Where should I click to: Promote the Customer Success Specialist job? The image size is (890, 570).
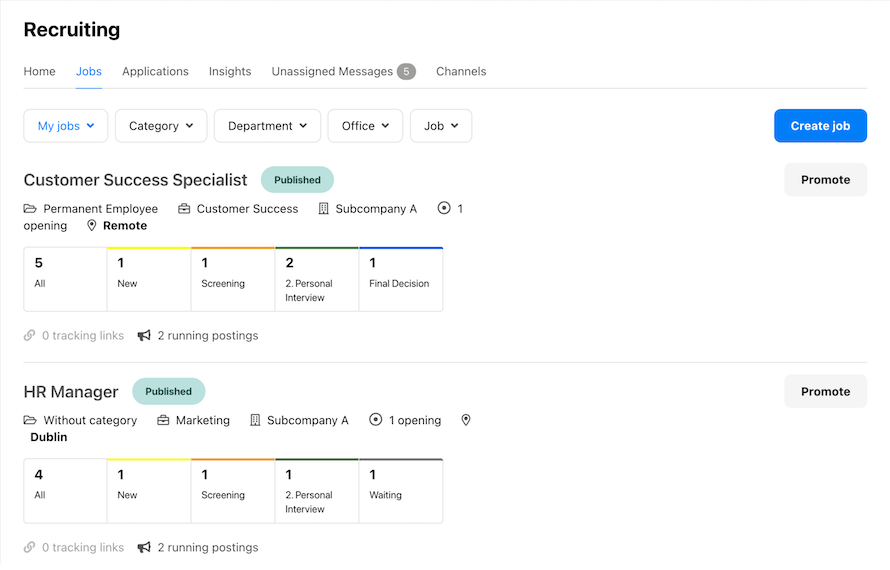825,180
